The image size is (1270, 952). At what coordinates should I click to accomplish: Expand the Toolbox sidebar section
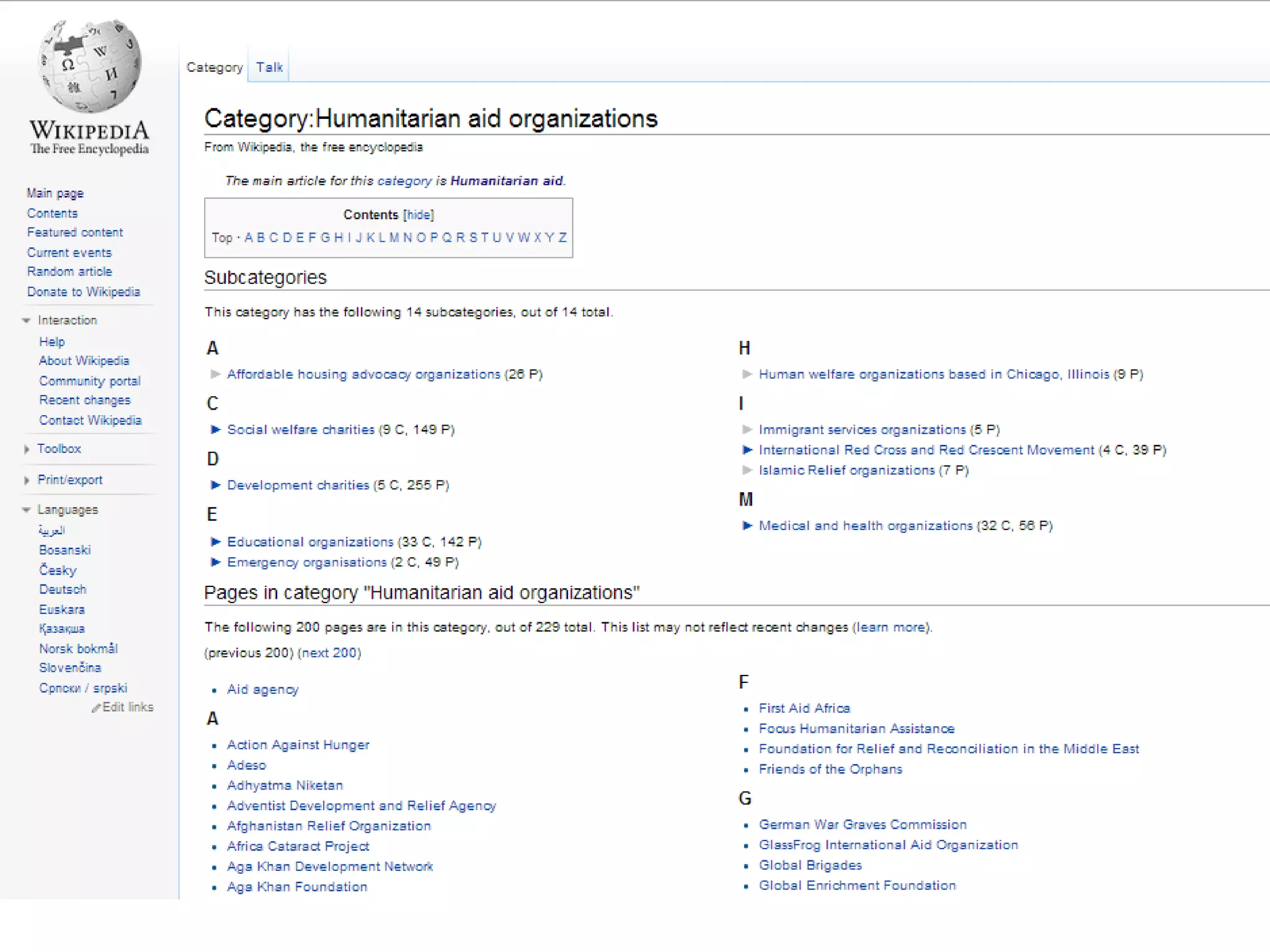[x=26, y=449]
